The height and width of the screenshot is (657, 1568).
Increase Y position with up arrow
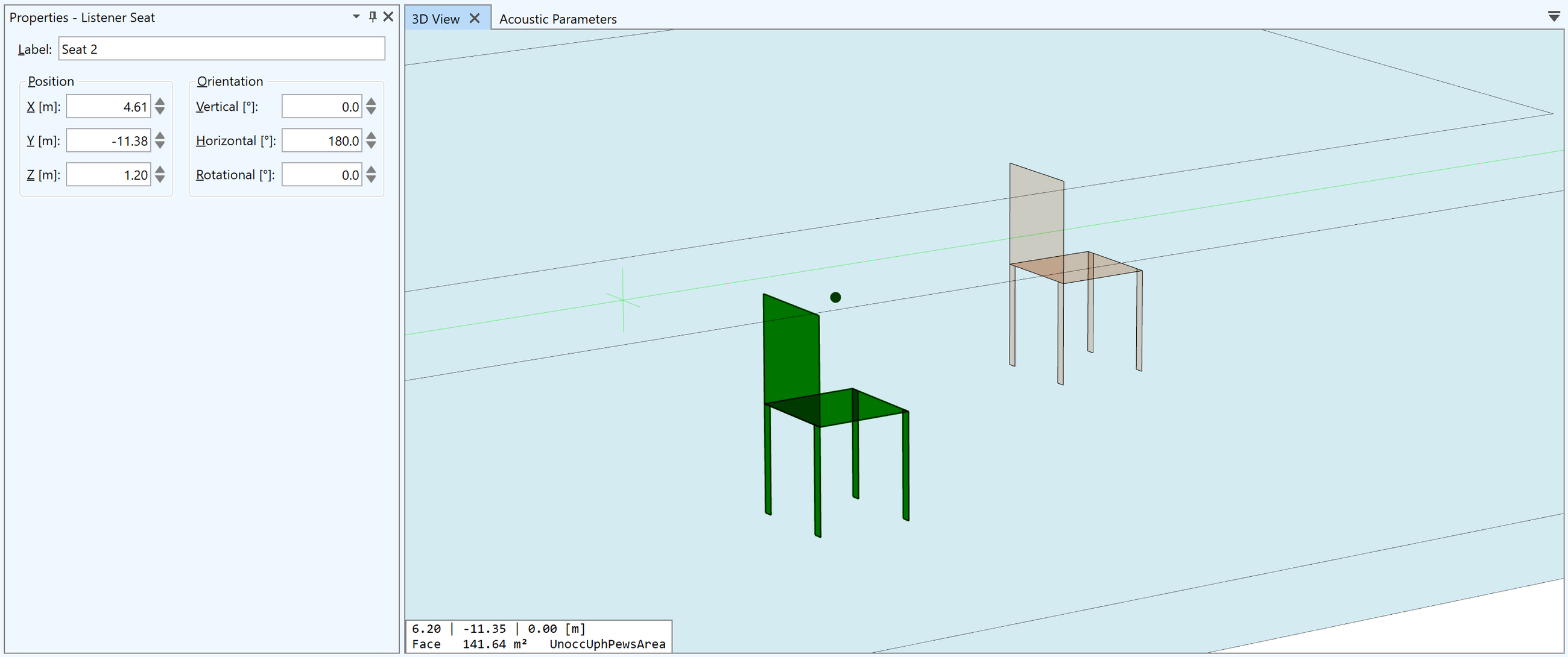(160, 136)
